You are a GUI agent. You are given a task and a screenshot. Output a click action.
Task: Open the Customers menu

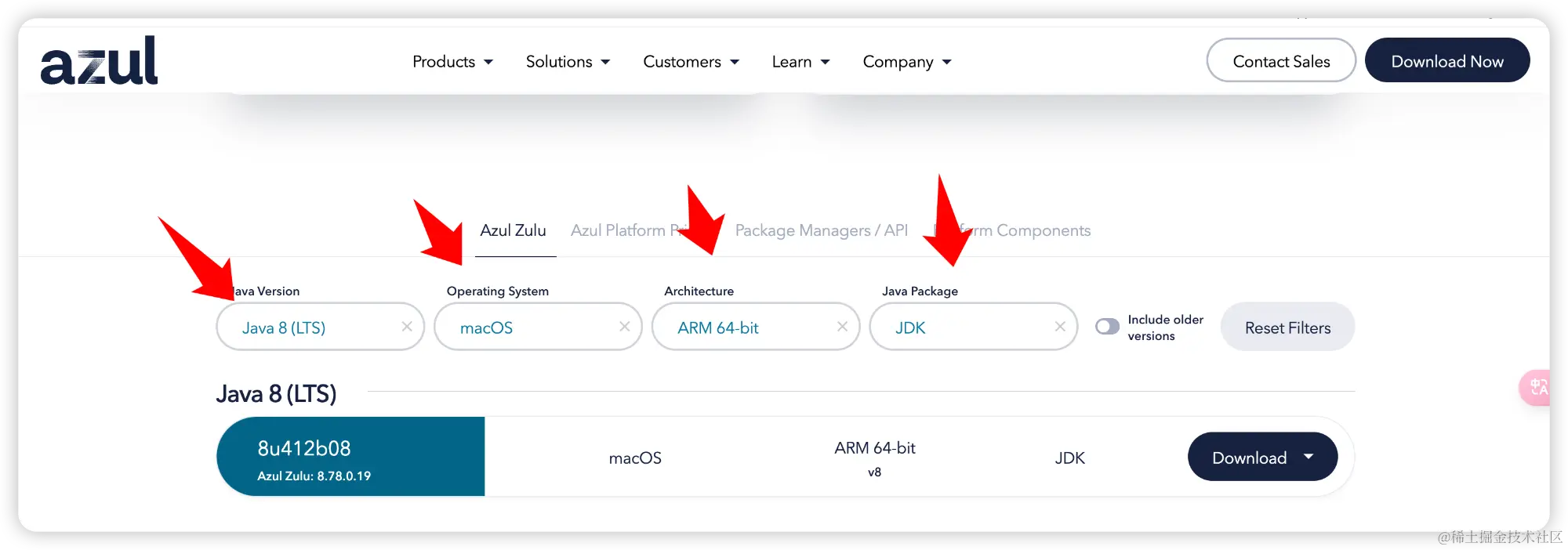(x=691, y=62)
